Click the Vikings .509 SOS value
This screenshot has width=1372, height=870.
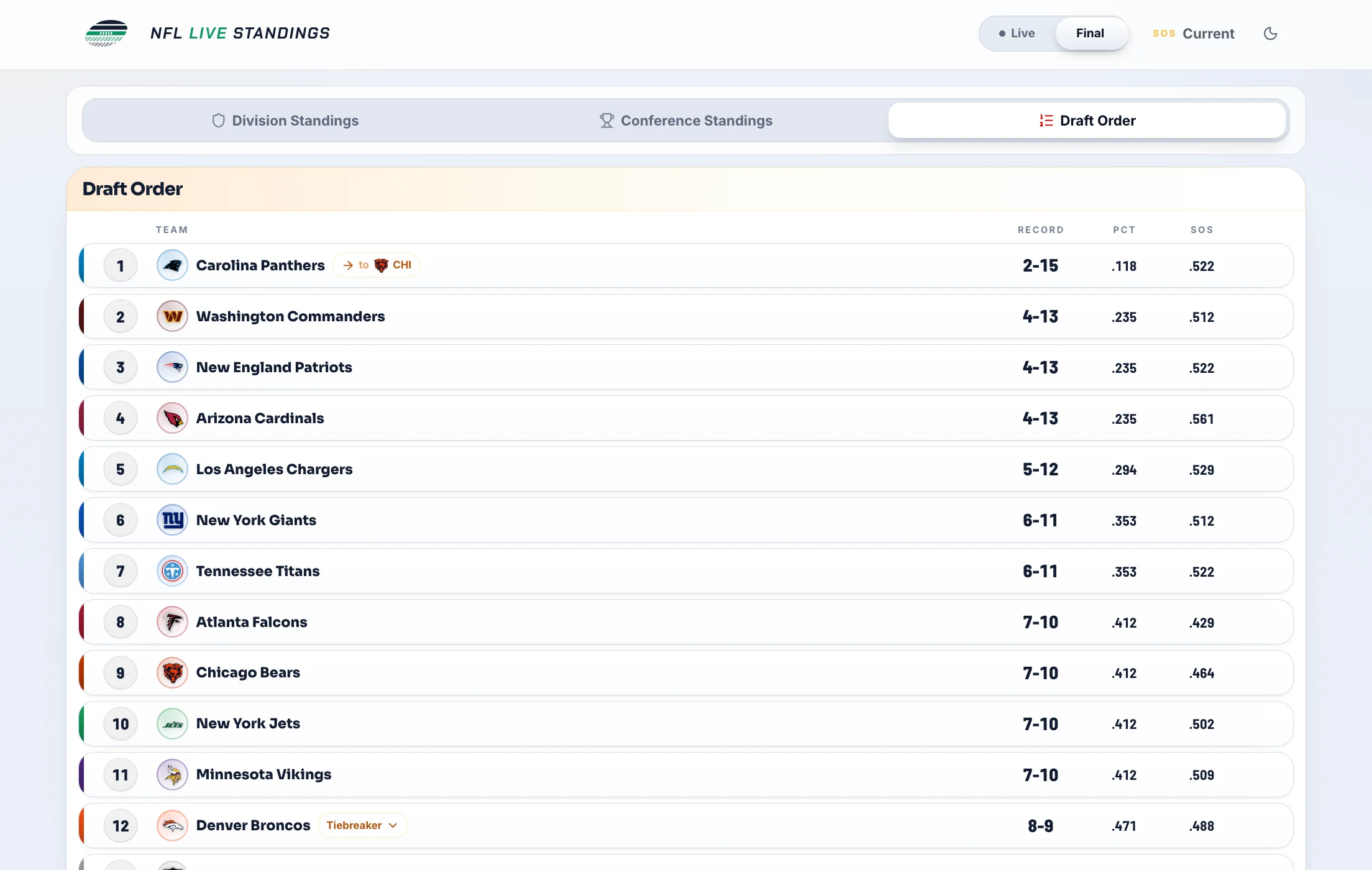[1202, 776]
